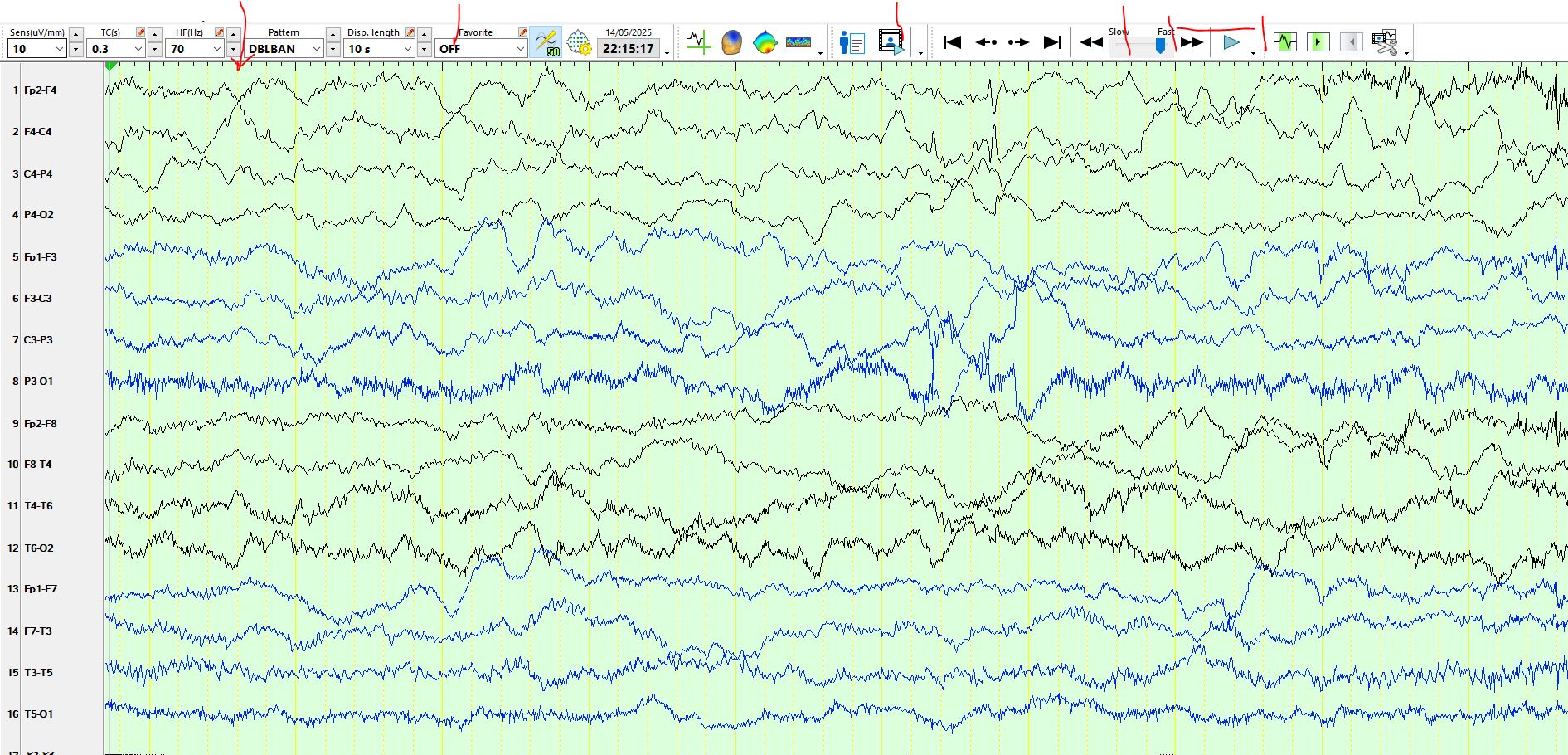Select channel label 13 Fp1-F7
Viewport: 1568px width, 755px height.
[x=32, y=589]
